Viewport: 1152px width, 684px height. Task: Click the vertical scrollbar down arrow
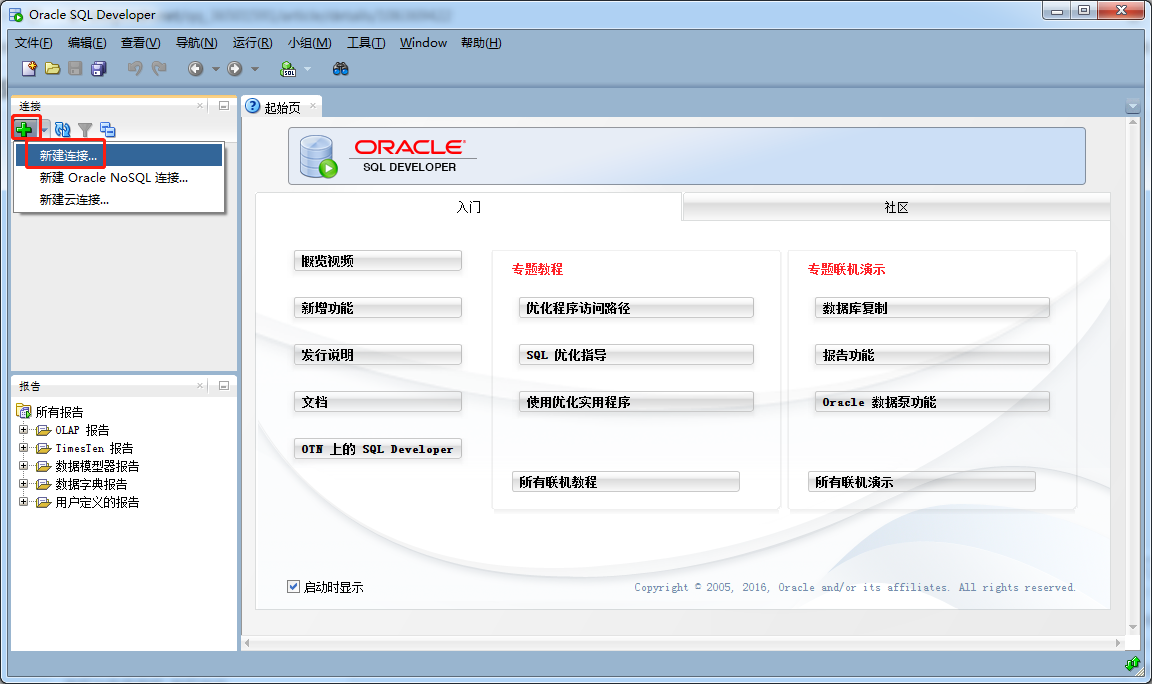pos(1132,627)
